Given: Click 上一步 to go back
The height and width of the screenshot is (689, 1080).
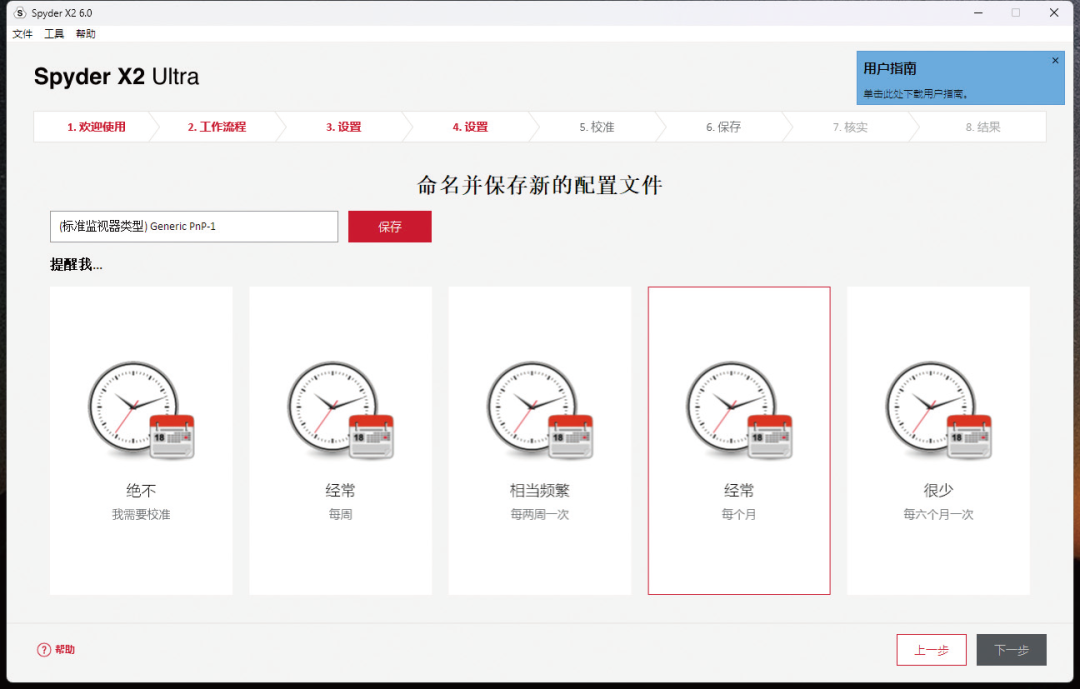Looking at the screenshot, I should pyautogui.click(x=931, y=650).
